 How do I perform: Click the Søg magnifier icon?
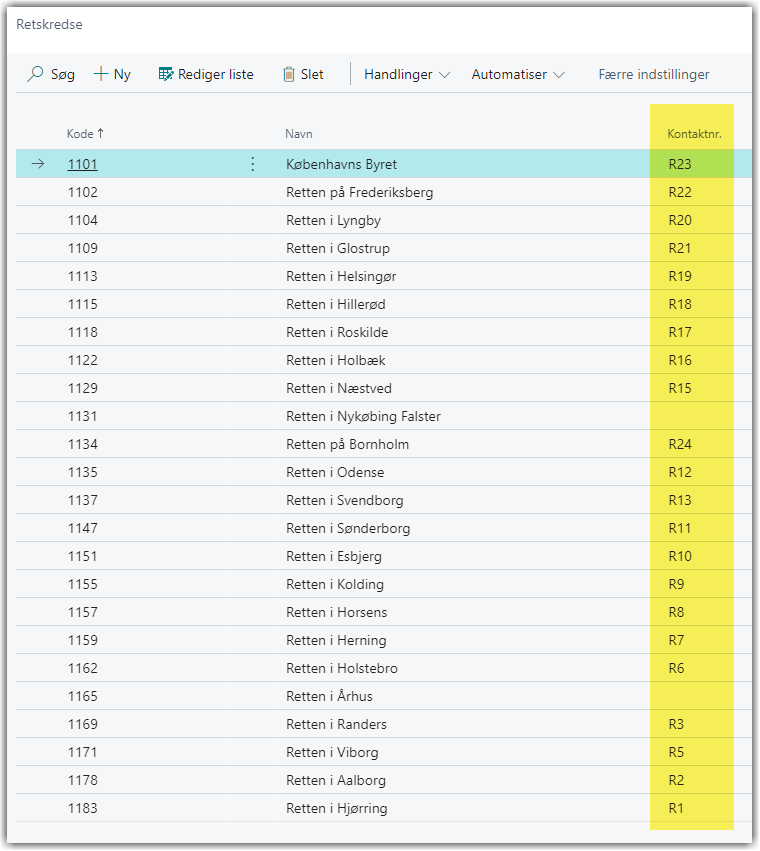(35, 74)
